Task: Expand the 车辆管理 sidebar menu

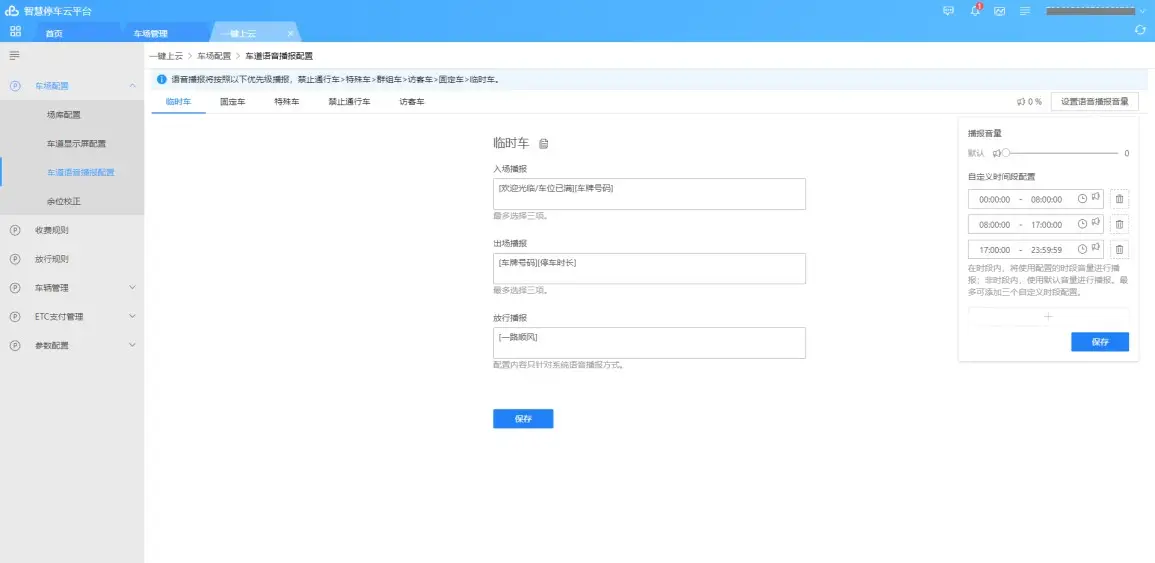Action: point(133,288)
